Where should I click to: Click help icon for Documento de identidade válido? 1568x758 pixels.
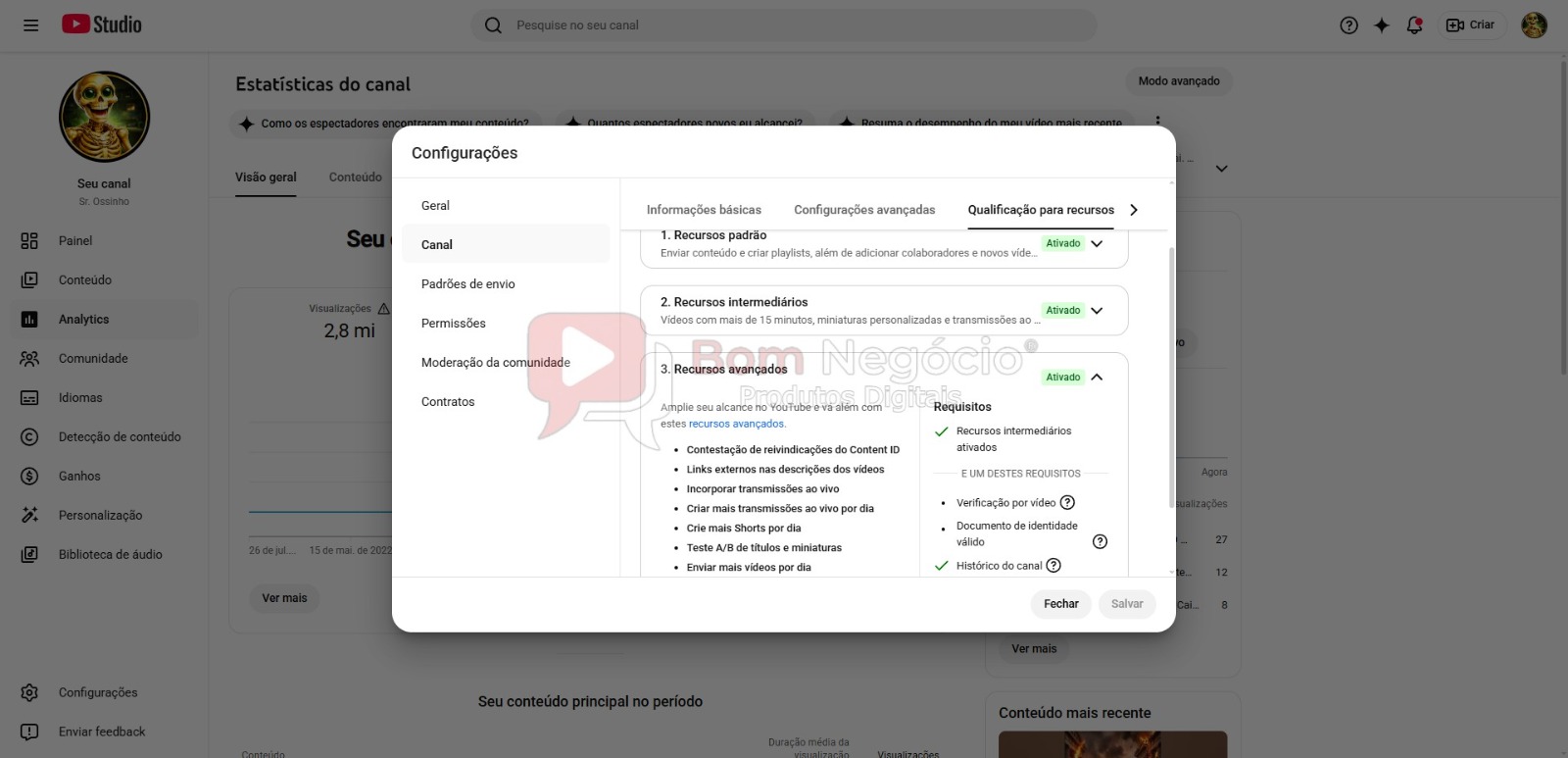tap(1101, 542)
